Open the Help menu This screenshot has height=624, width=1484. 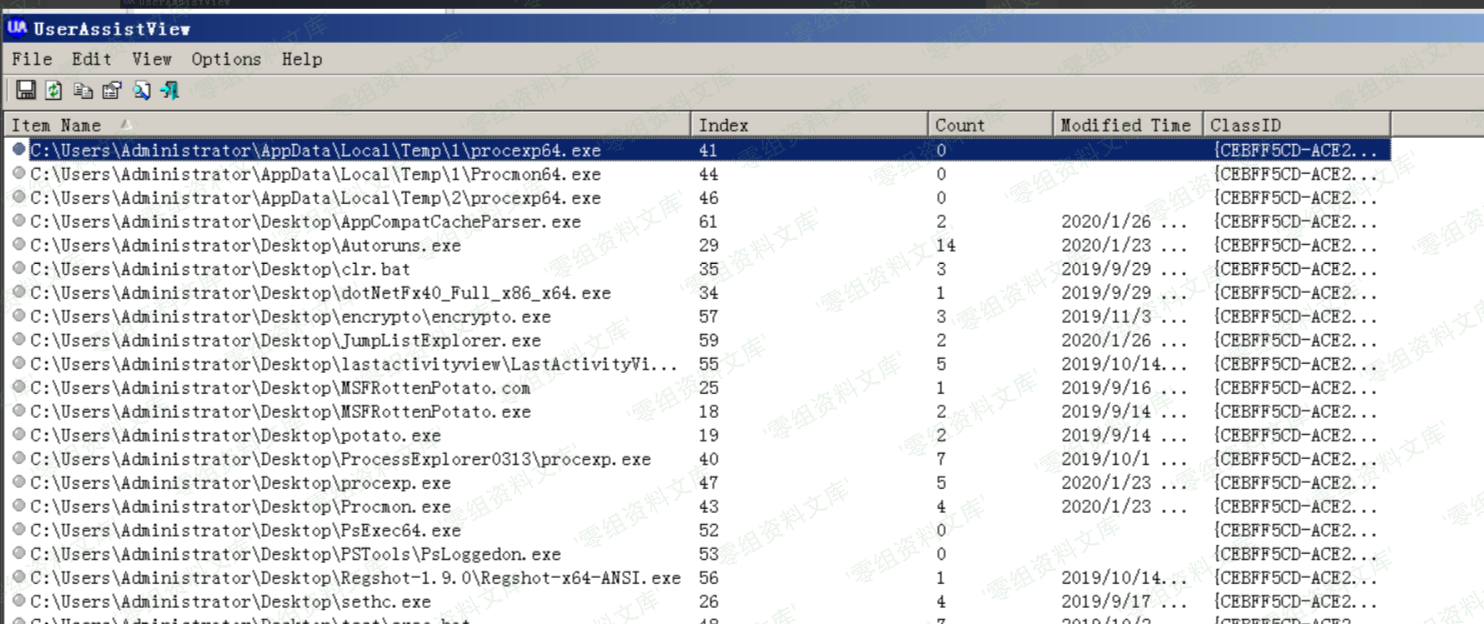coord(301,59)
